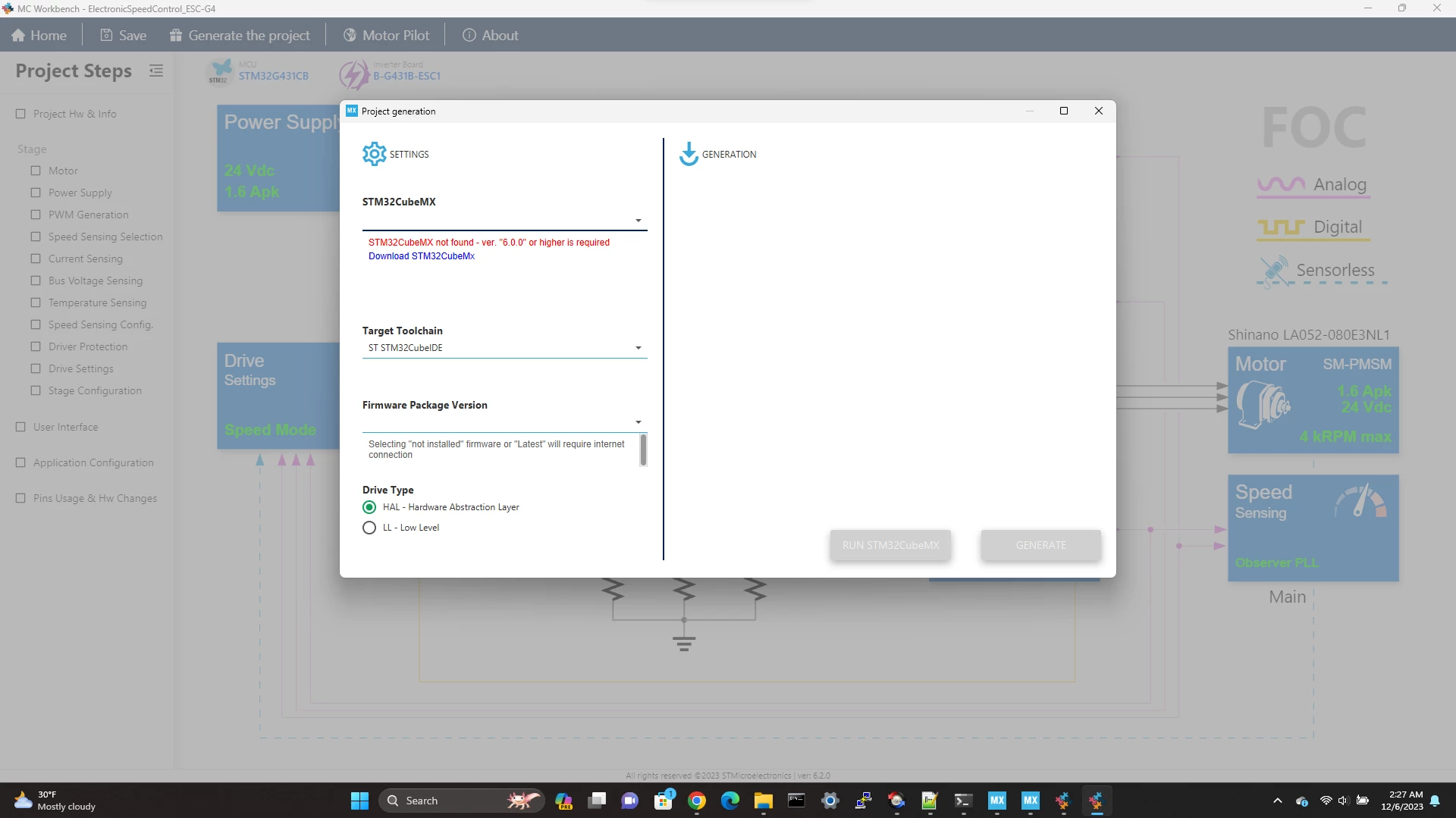Open Task View on the taskbar
Viewport: 1456px width, 818px height.
[598, 801]
